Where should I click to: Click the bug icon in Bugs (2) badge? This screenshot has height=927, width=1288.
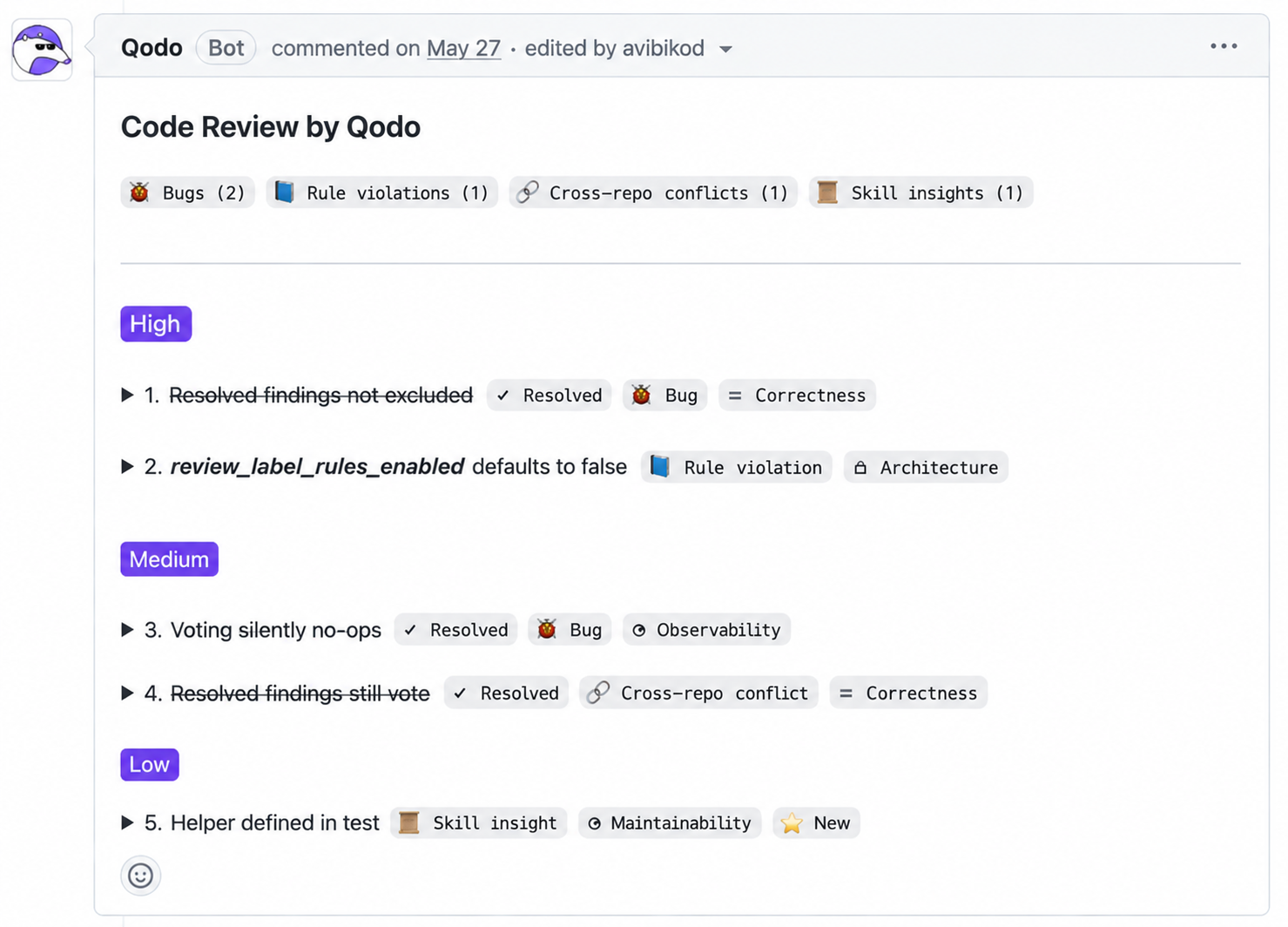(139, 193)
